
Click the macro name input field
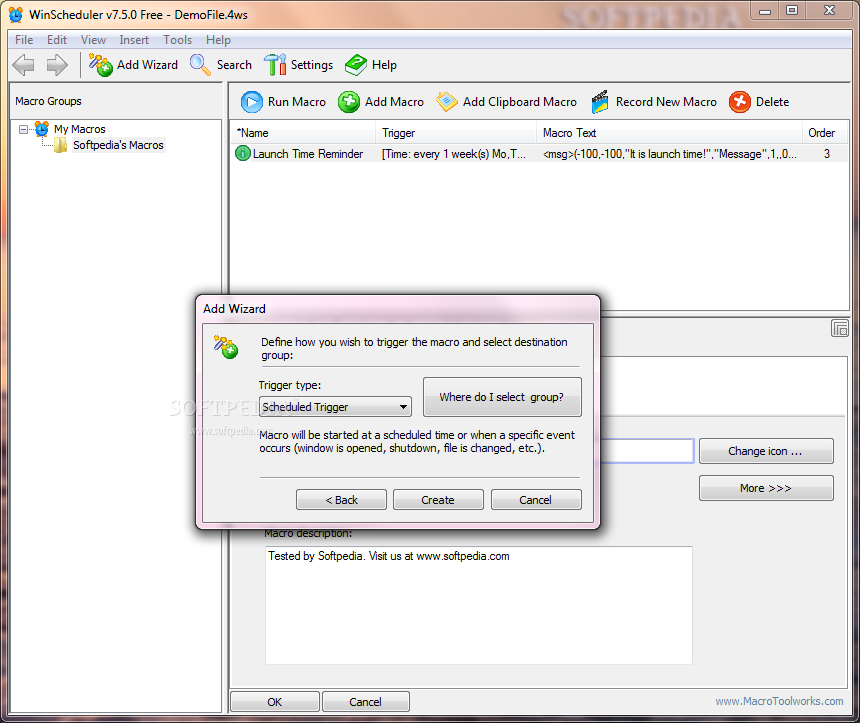point(647,451)
